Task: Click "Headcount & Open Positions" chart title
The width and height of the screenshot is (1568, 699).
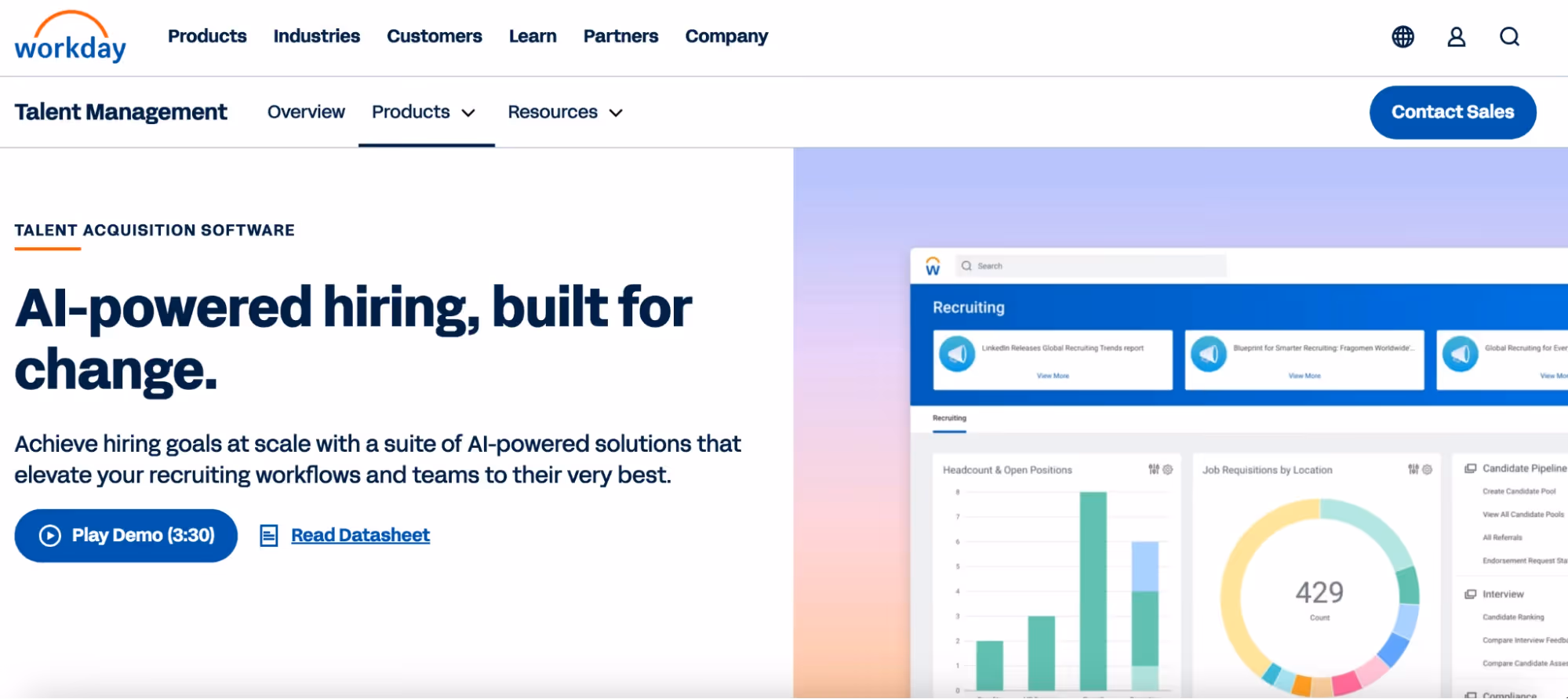Action: (1007, 470)
